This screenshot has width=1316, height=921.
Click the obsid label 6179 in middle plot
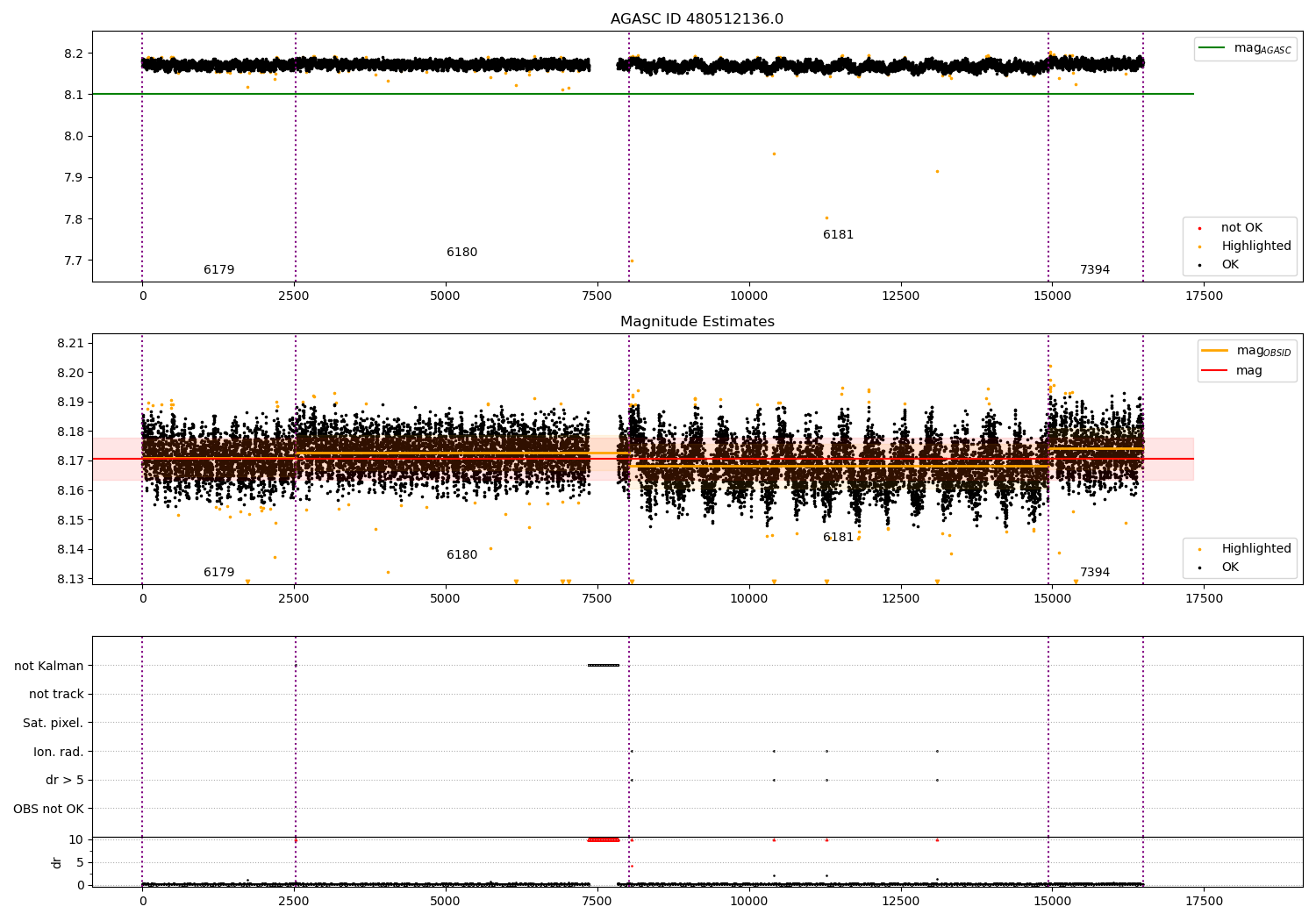coord(219,573)
